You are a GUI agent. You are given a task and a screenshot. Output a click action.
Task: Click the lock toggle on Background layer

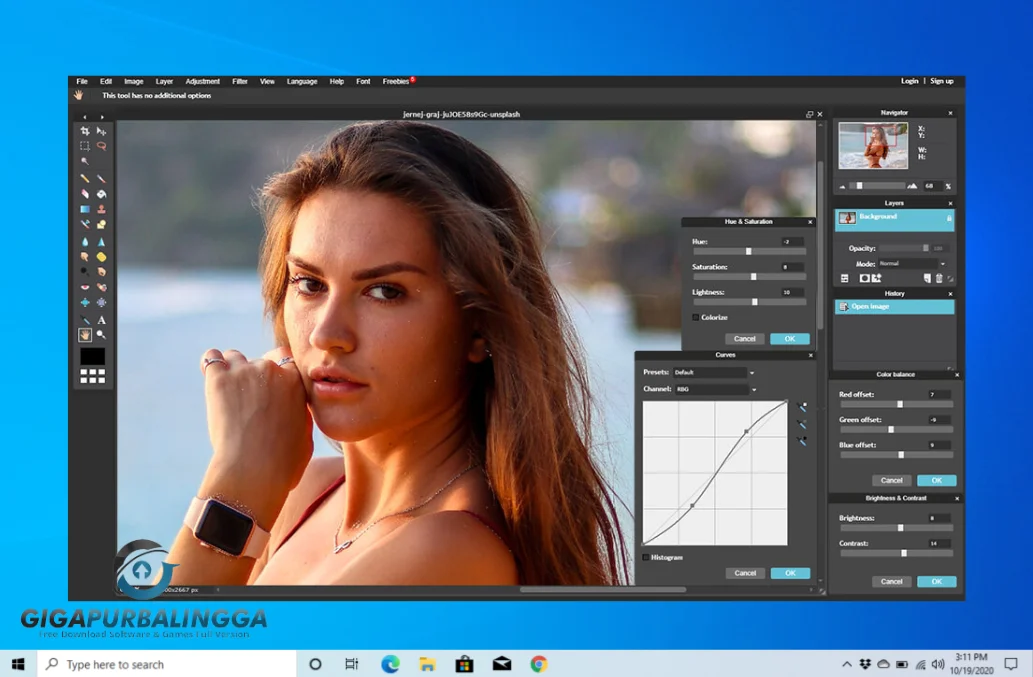point(949,219)
